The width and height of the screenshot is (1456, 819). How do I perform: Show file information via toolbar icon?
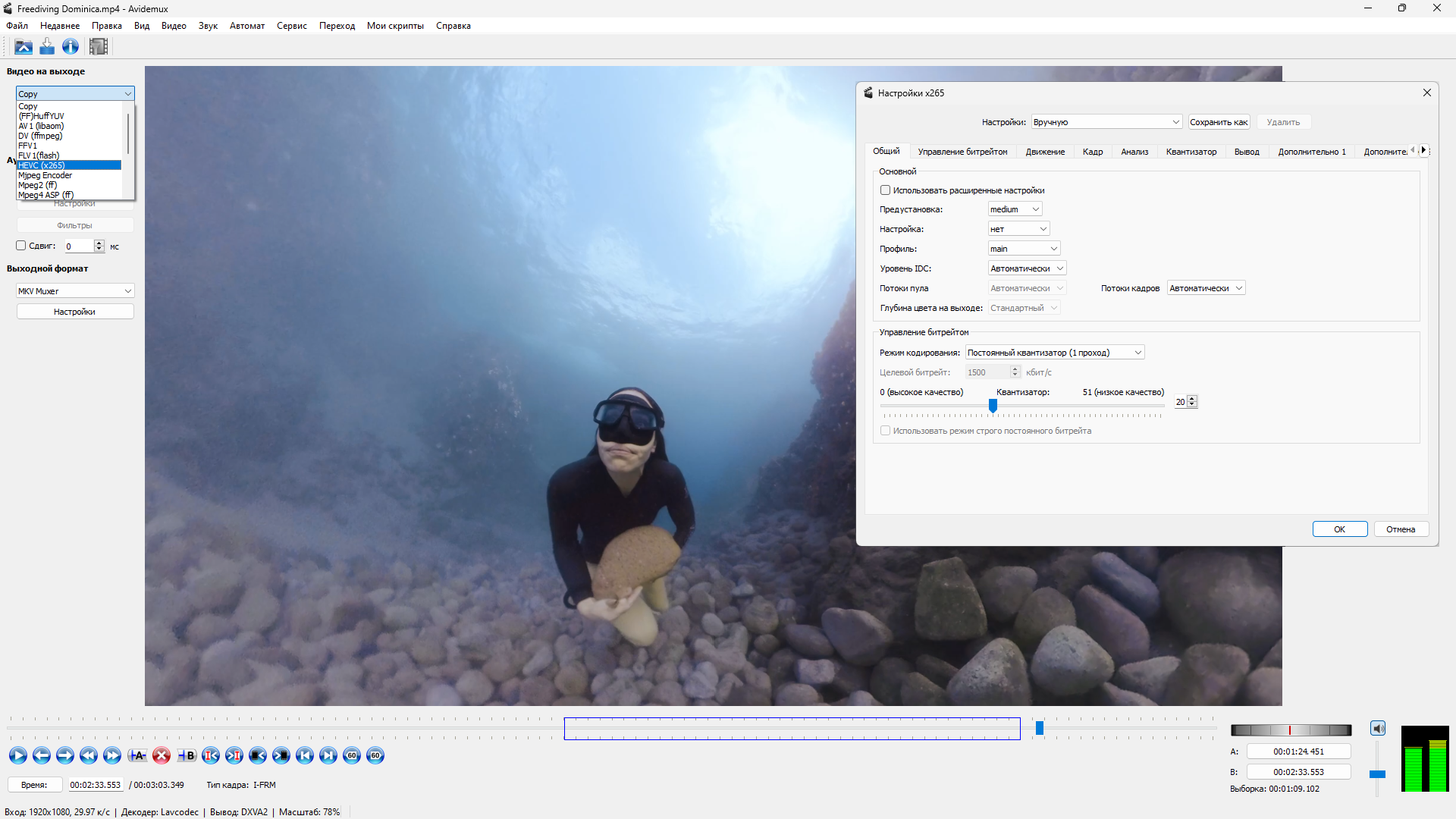click(71, 47)
